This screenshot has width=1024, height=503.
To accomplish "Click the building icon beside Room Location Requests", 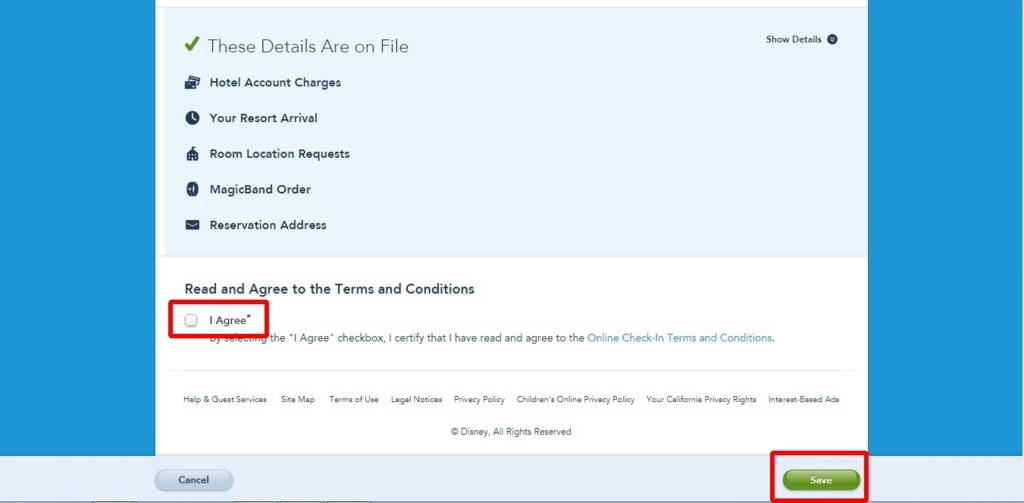I will click(192, 154).
